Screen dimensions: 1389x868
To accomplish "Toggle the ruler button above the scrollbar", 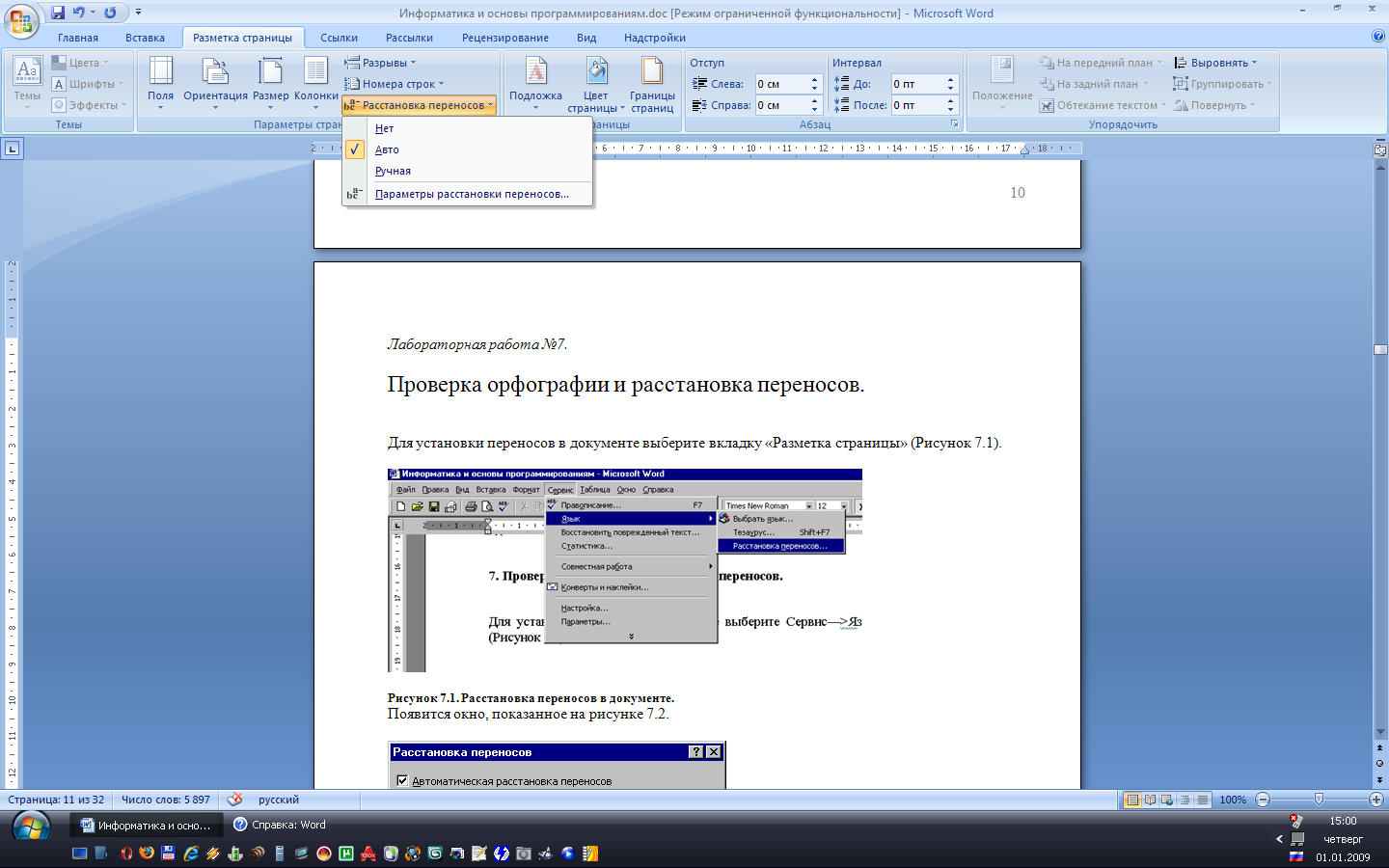I will [1380, 149].
